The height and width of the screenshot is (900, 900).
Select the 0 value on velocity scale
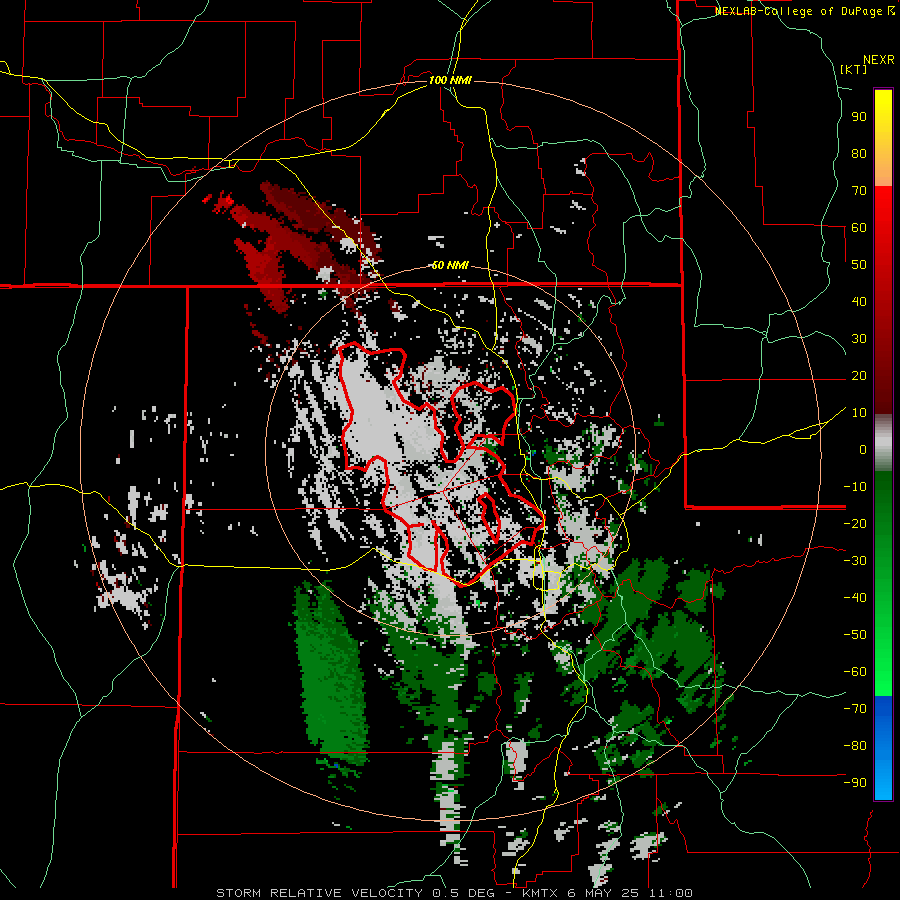click(863, 450)
